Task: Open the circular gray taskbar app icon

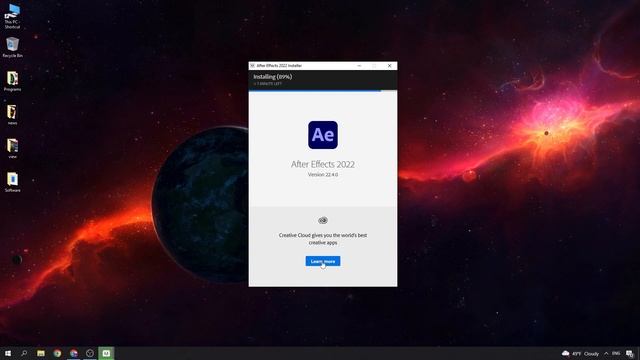Action: pos(90,353)
